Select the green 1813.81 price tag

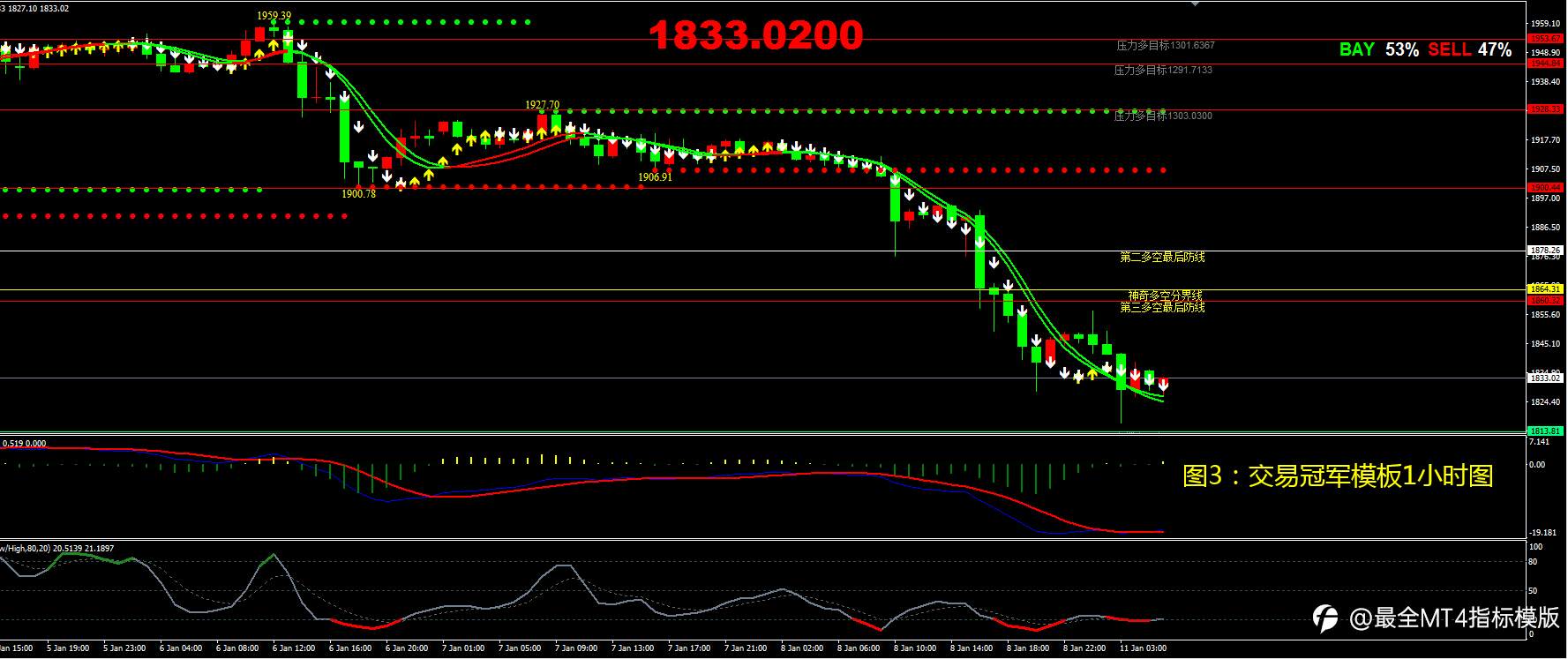pos(1545,431)
